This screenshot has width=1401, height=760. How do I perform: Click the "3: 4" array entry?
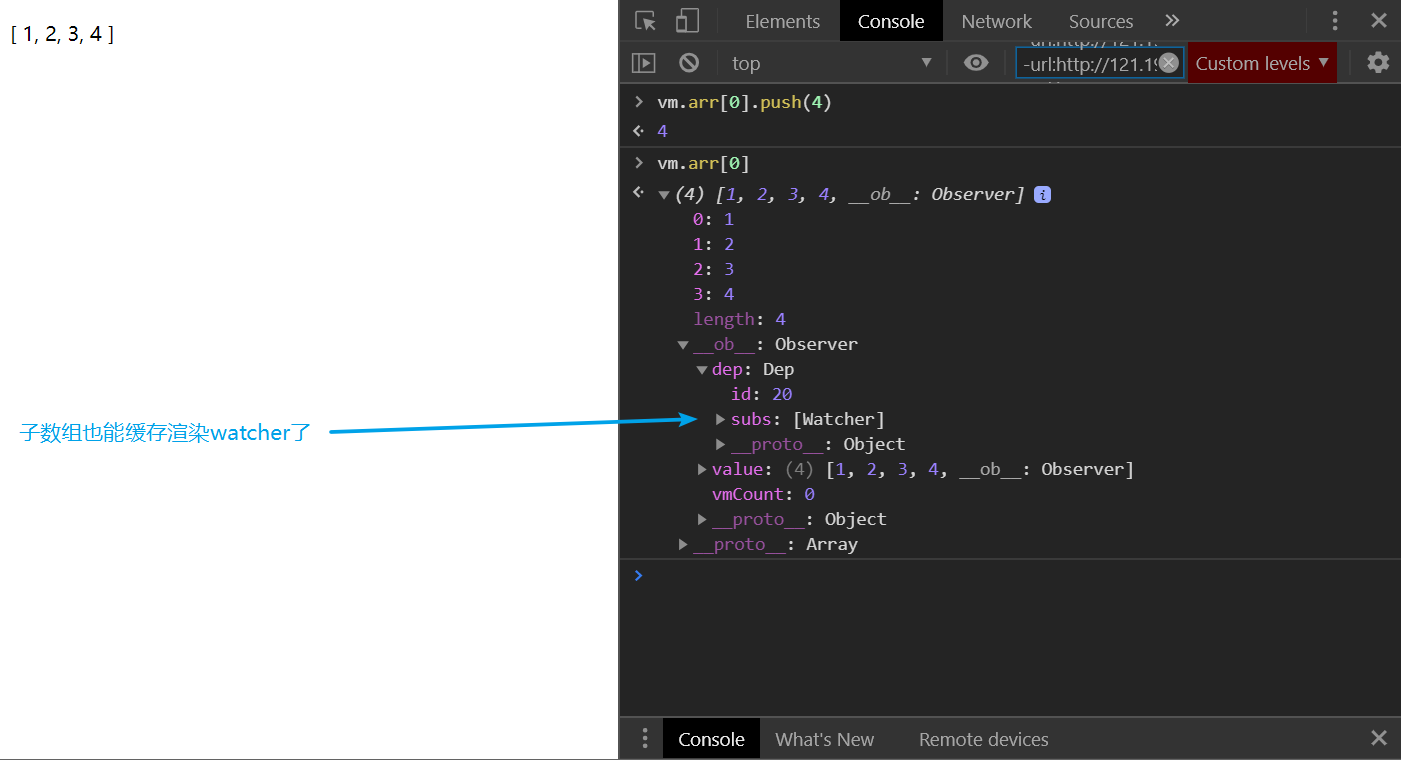coord(713,294)
